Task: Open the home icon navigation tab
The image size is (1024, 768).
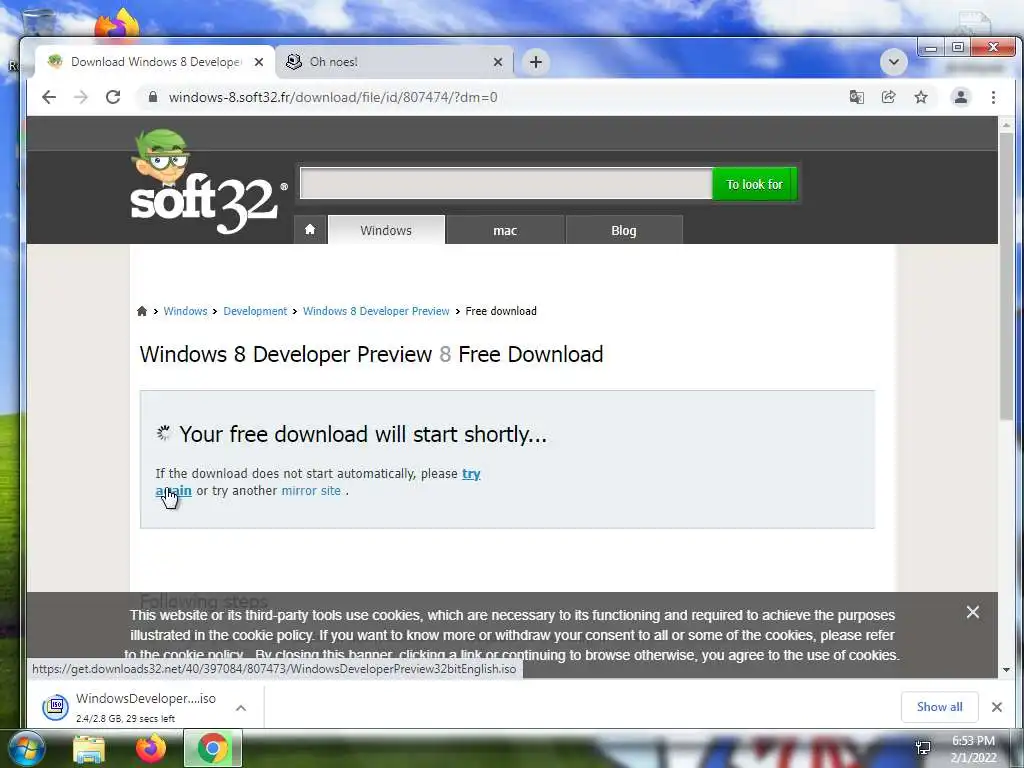Action: coord(310,230)
